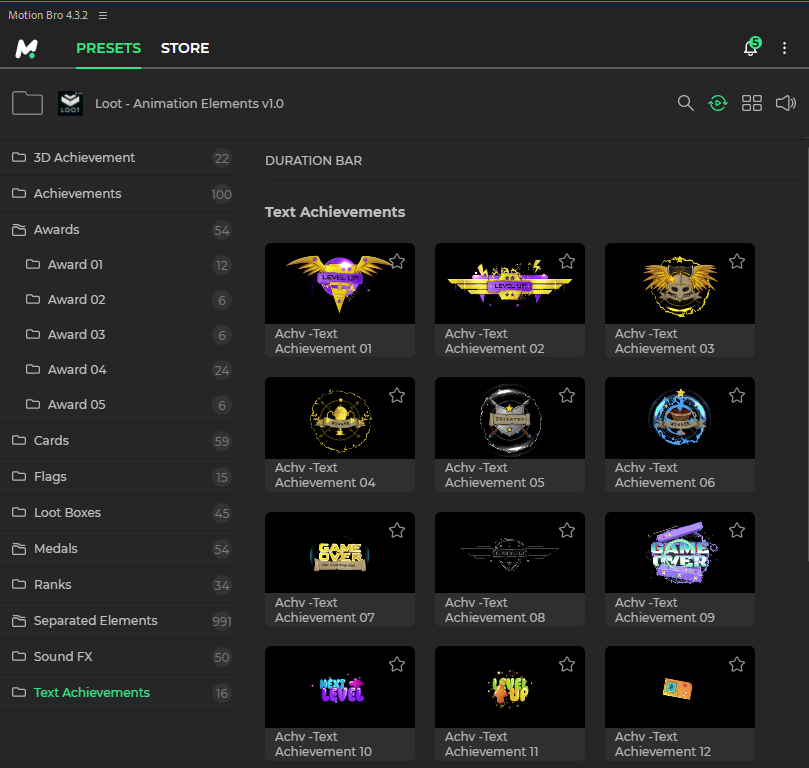
Task: Favorite Text Achievement 02 with star
Action: click(567, 262)
